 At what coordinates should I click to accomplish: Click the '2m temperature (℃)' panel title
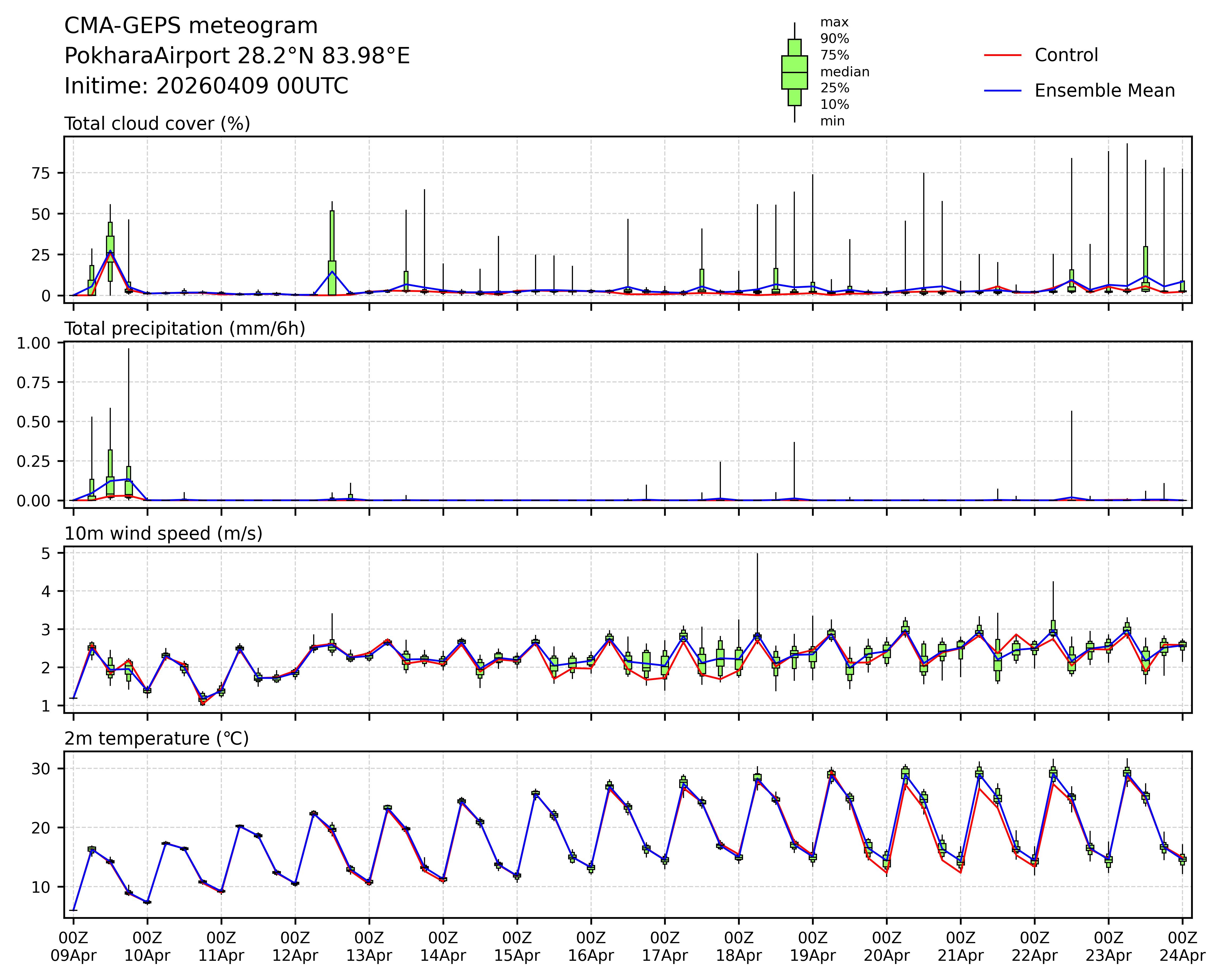point(156,739)
